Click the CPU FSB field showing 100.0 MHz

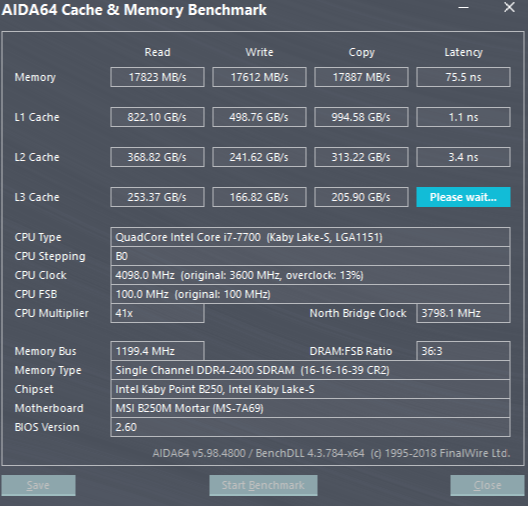310,294
